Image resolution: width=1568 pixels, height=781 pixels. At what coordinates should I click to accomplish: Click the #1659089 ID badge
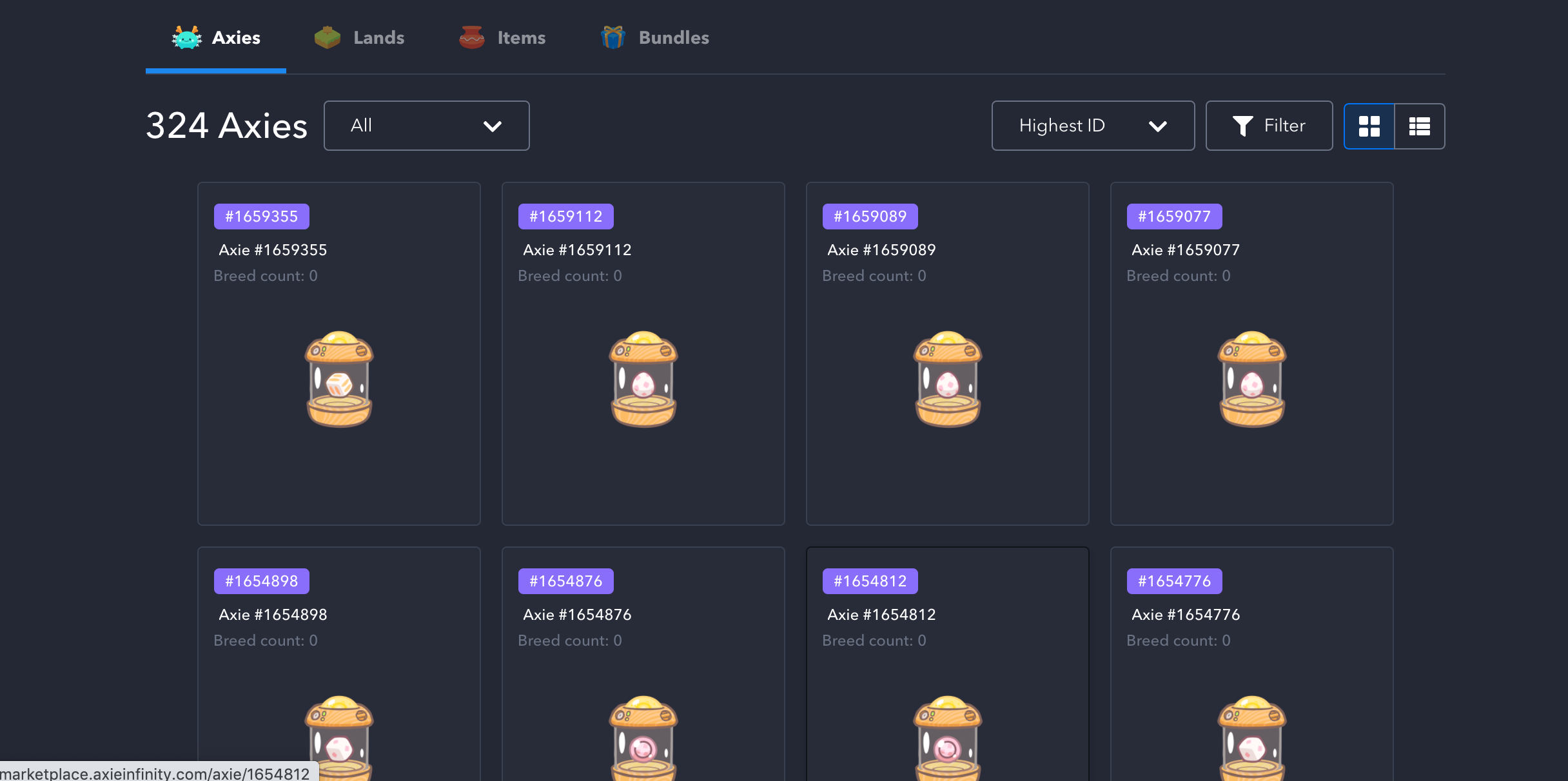[870, 217]
